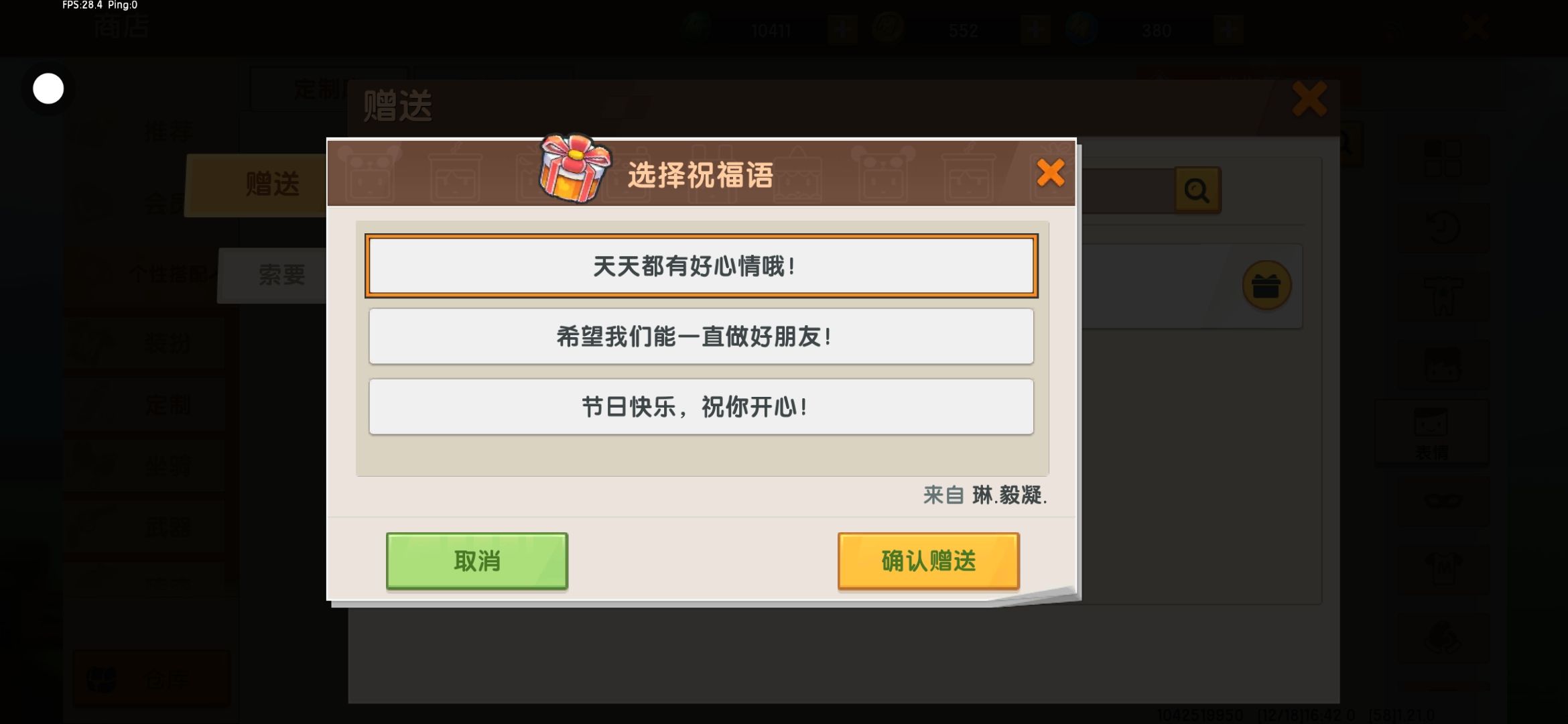Click the 取消 cancel button
Viewport: 1568px width, 724px height.
pos(476,560)
